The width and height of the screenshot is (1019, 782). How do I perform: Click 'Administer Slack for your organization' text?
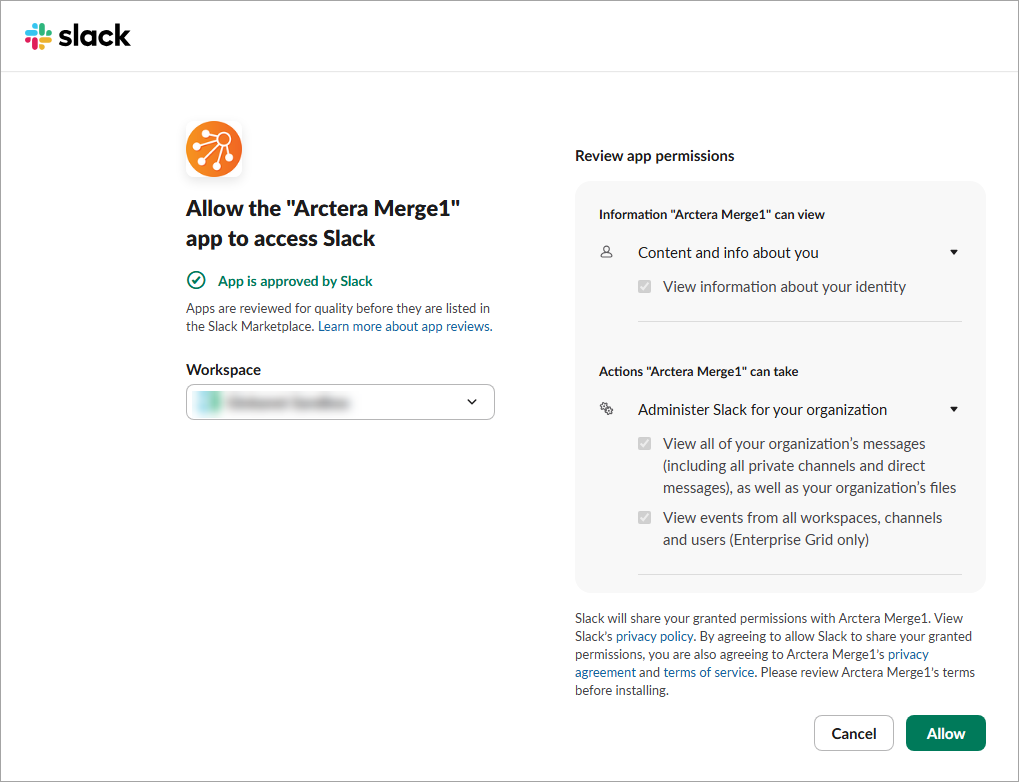point(762,410)
